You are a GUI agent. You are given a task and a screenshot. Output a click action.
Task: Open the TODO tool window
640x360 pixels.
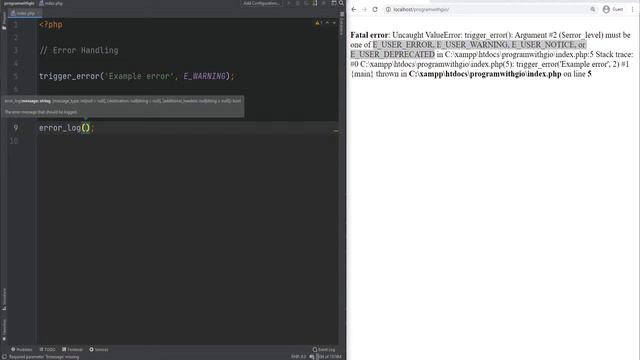pos(47,349)
